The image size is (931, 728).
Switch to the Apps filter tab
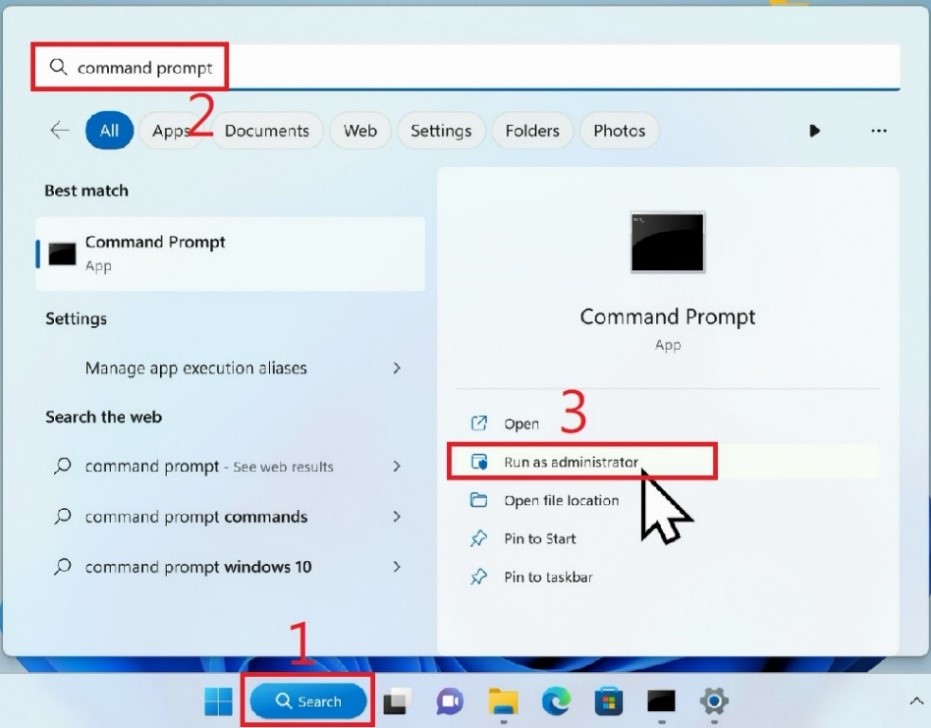171,130
